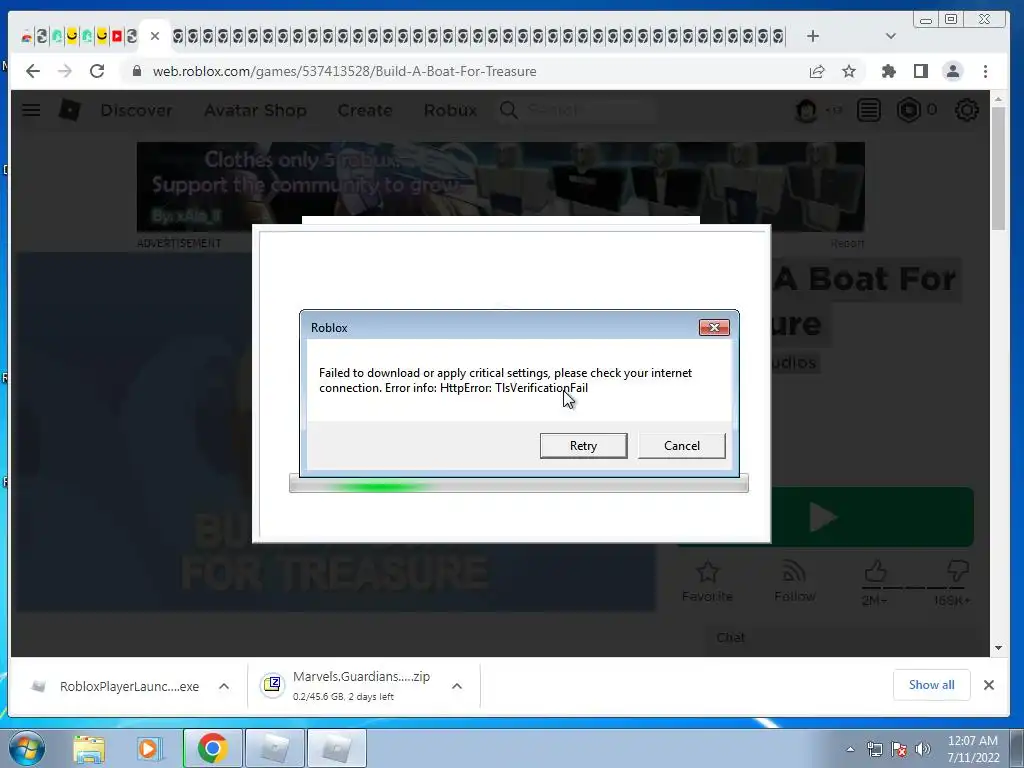
Task: Click the Chrome taskbar icon
Action: click(212, 748)
